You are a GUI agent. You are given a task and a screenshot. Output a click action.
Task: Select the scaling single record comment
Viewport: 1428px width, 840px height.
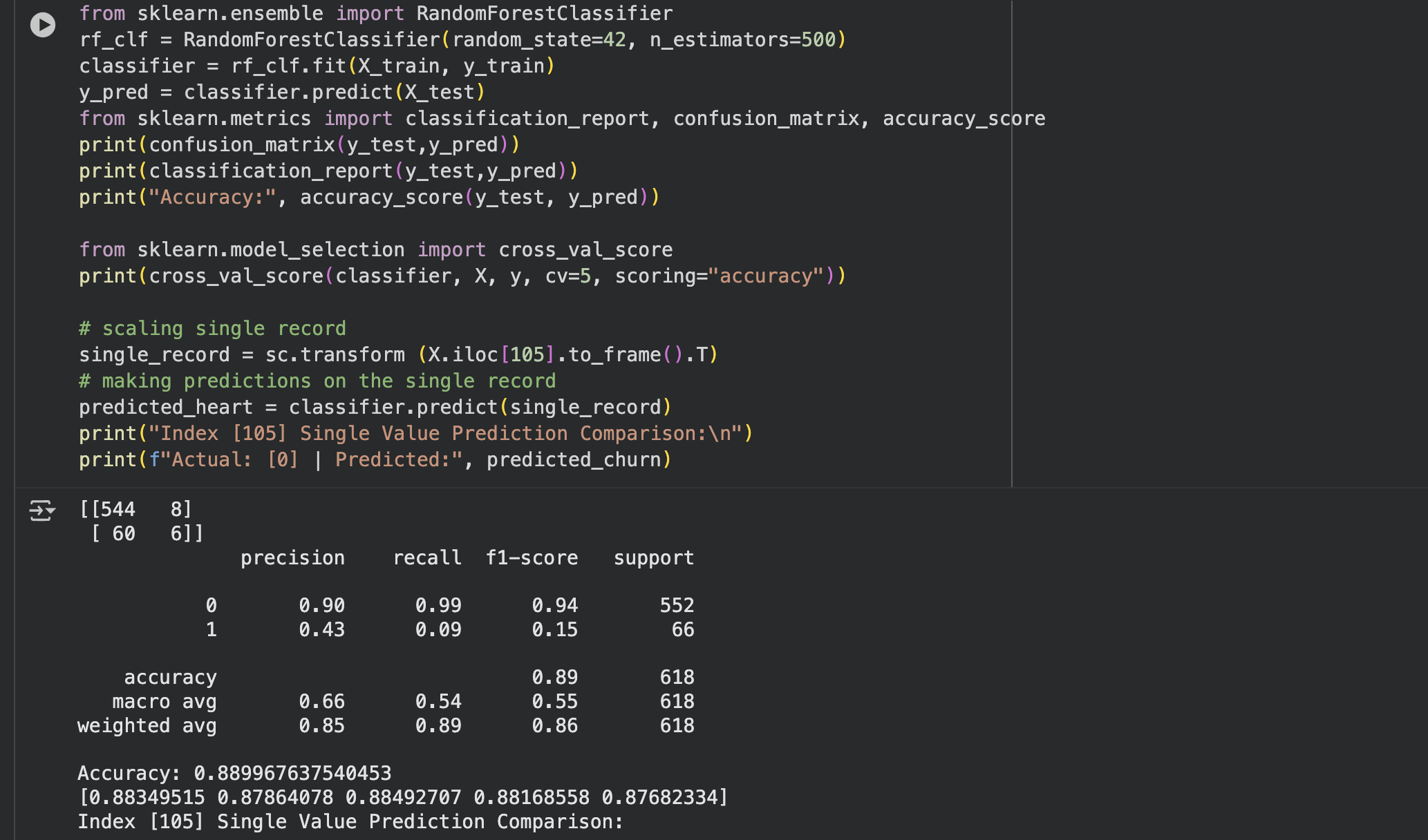[213, 328]
